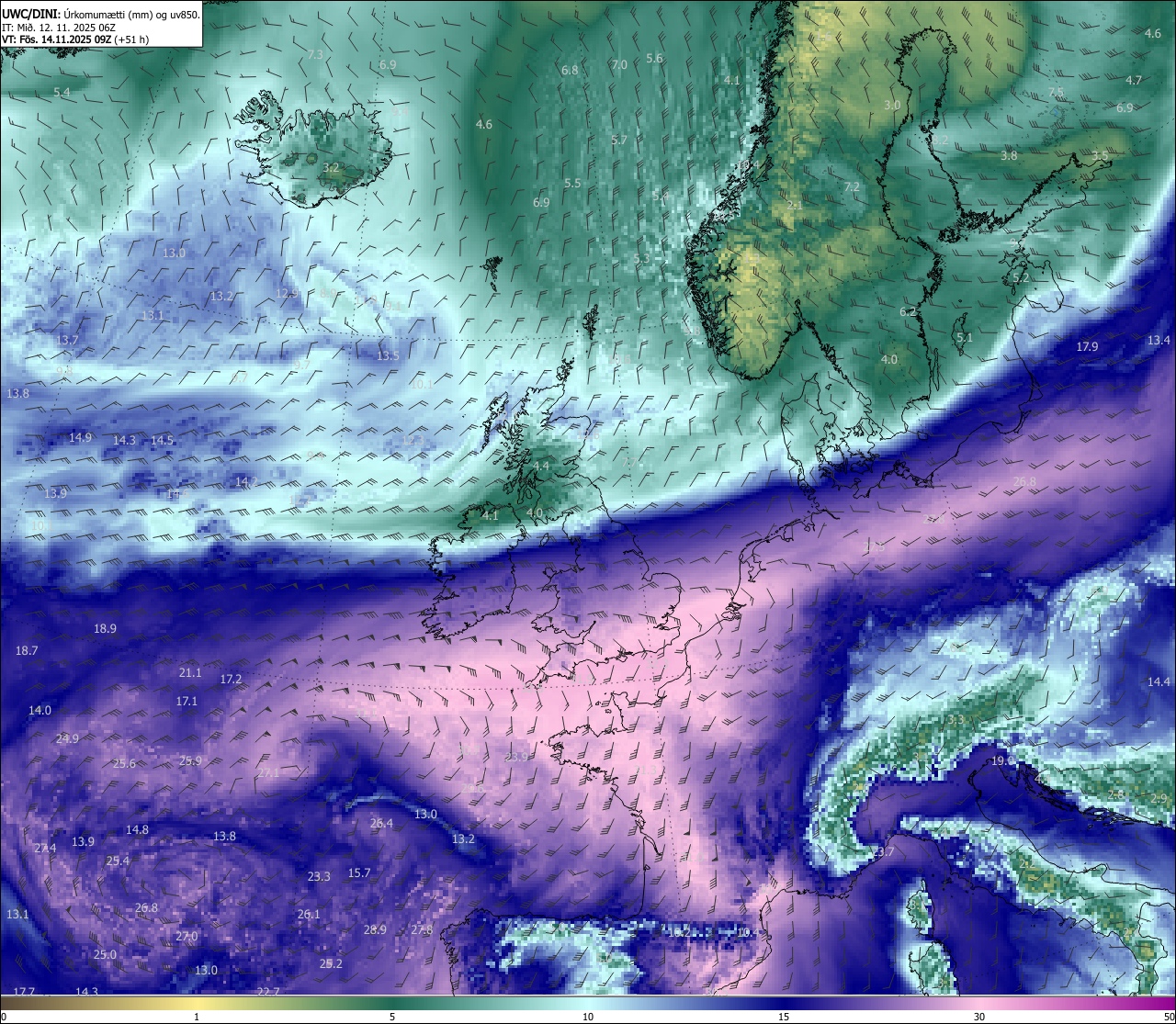This screenshot has height=1024, width=1176.
Task: Click the 27.8 value on the map
Action: (422, 930)
